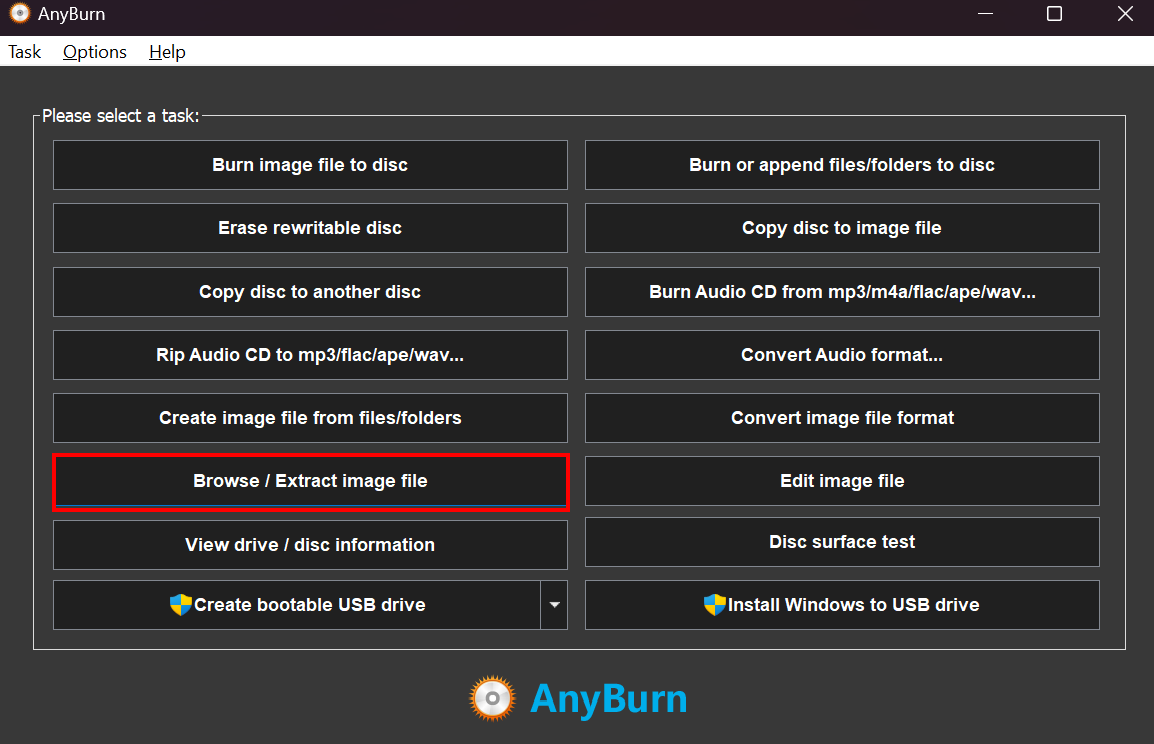Viewport: 1154px width, 744px height.
Task: Expand the bootable USB drive dropdown arrow
Action: 554,605
